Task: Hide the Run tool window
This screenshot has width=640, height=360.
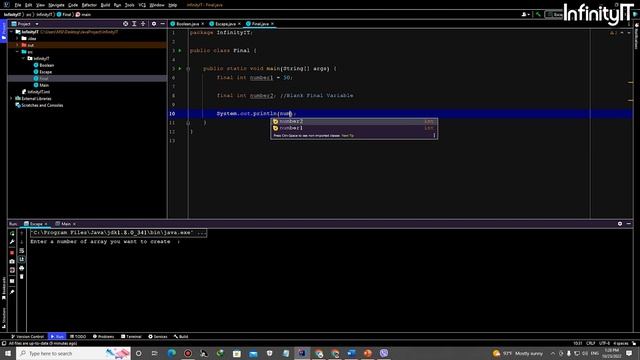Action: click(629, 224)
